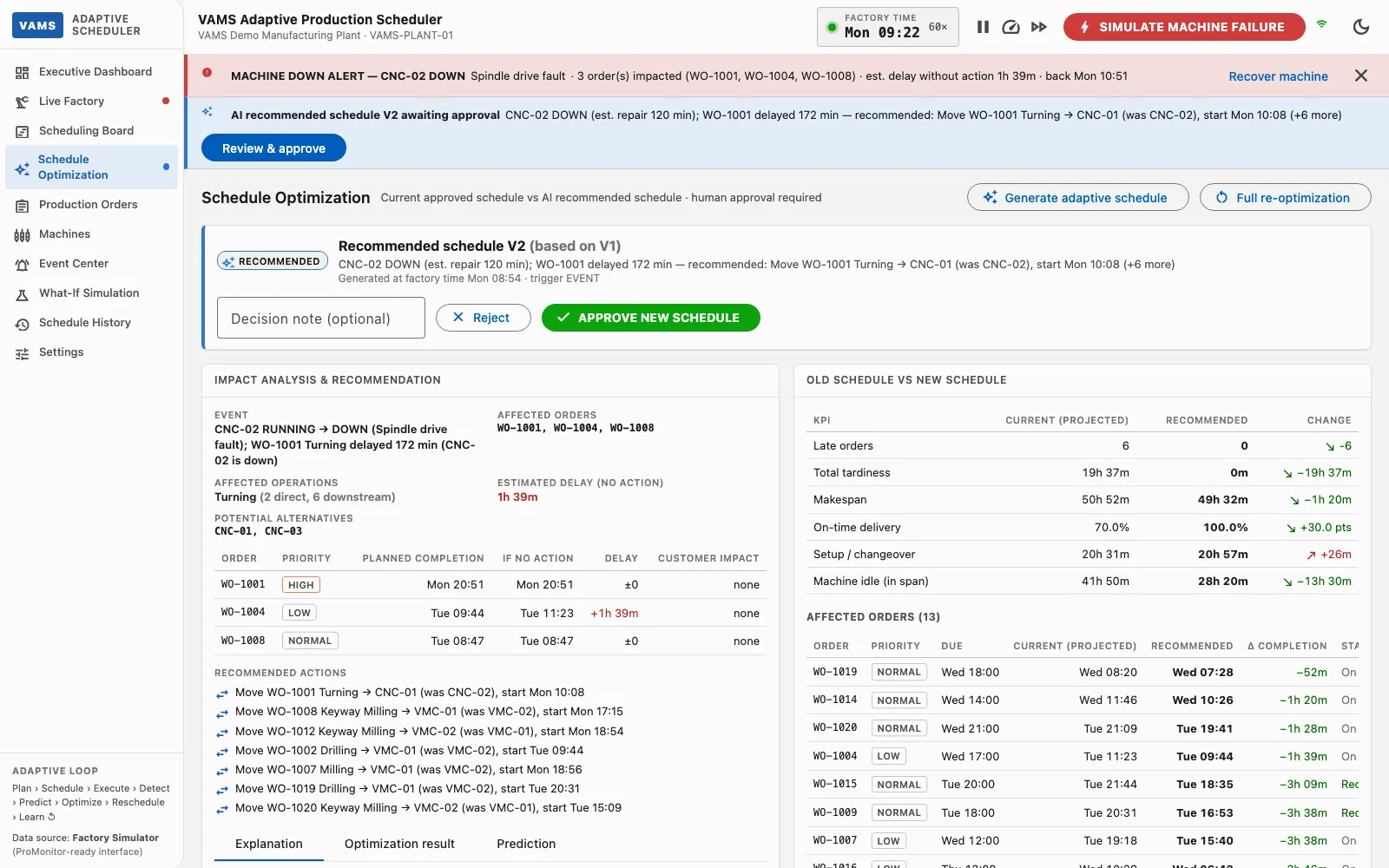Click Event Center siren icon
This screenshot has height=868, width=1389.
click(x=23, y=265)
